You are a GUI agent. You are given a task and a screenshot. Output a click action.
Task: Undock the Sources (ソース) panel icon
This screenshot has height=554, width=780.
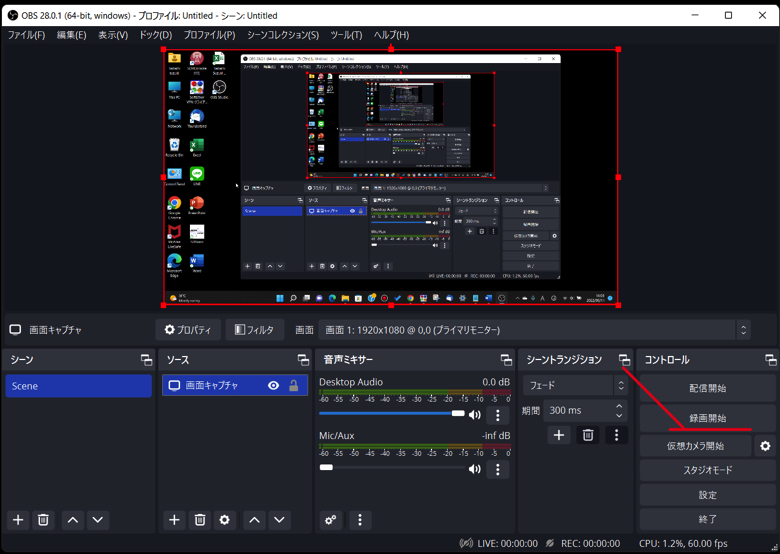click(303, 360)
